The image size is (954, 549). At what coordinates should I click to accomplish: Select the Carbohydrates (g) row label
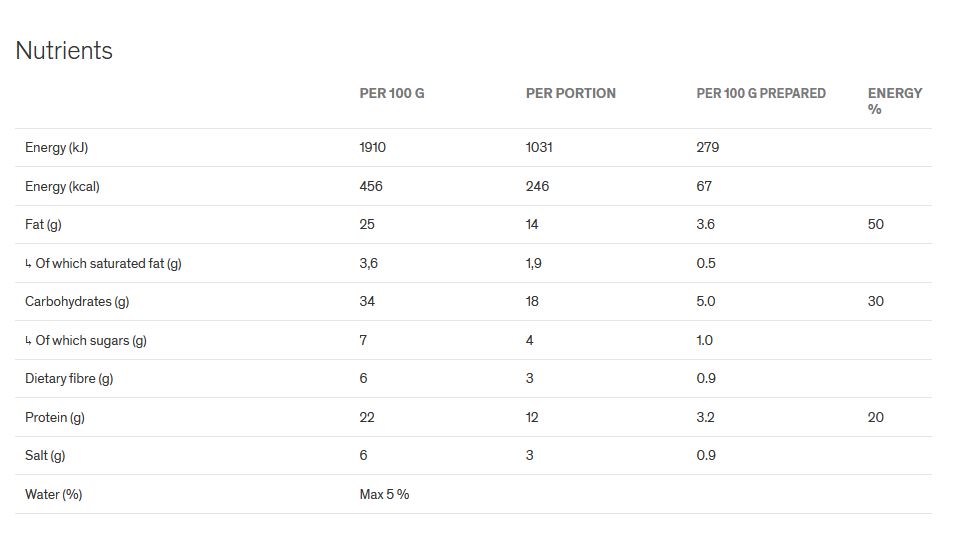pyautogui.click(x=77, y=302)
